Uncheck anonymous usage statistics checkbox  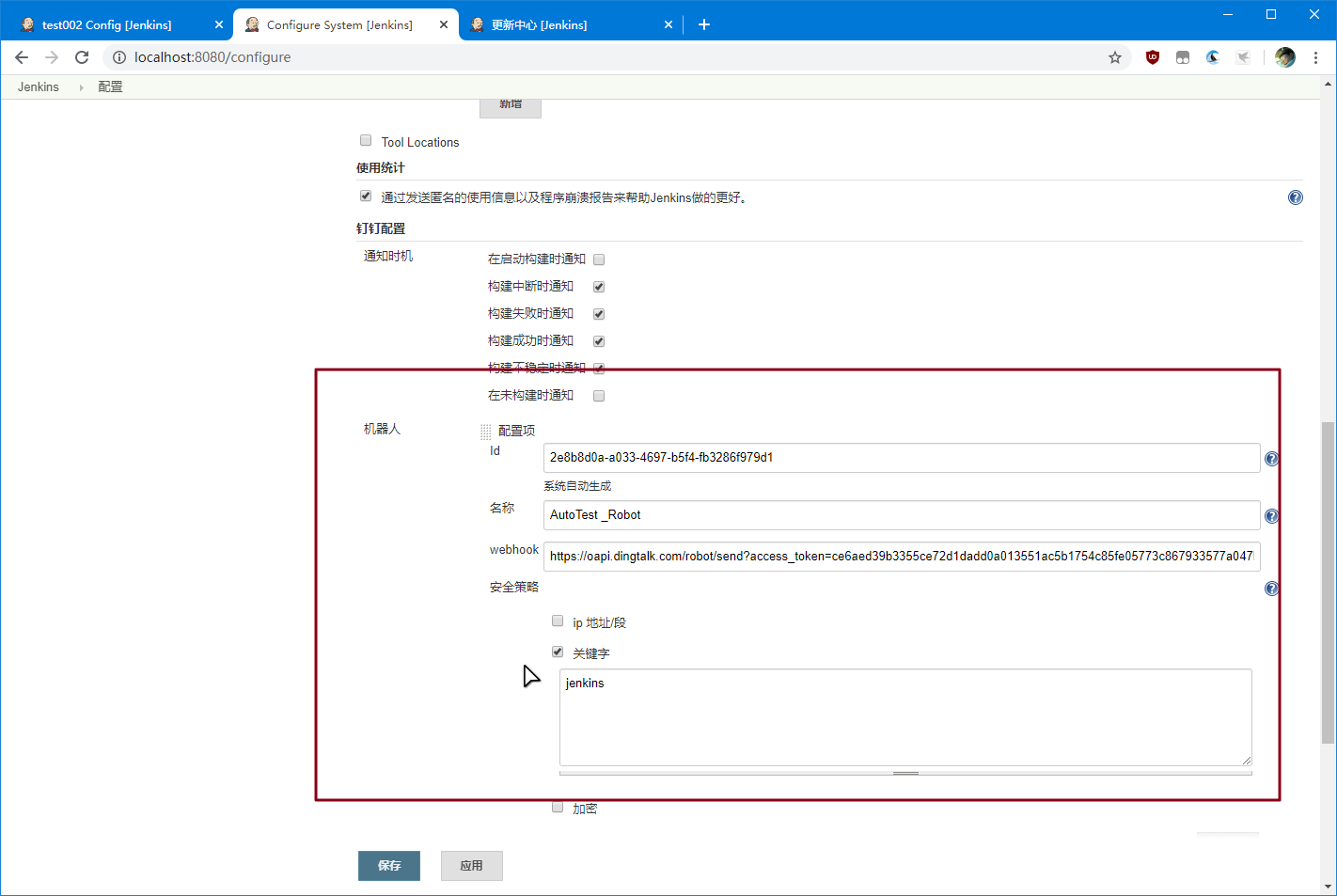click(x=366, y=196)
